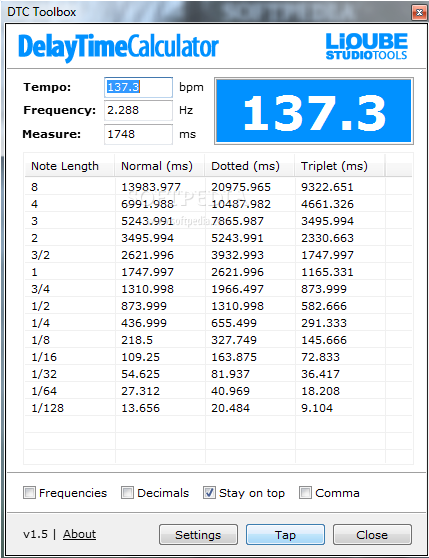Select the triplet value 2330.663

(x=327, y=238)
